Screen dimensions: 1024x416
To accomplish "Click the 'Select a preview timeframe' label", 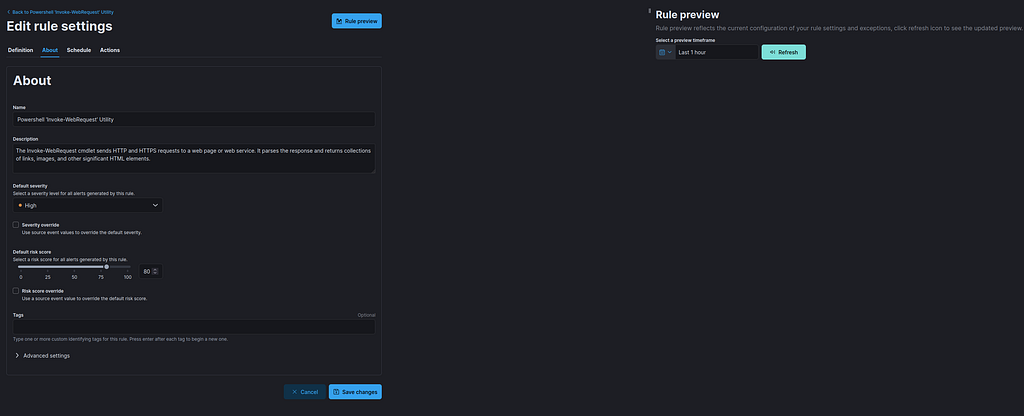I will [x=685, y=40].
